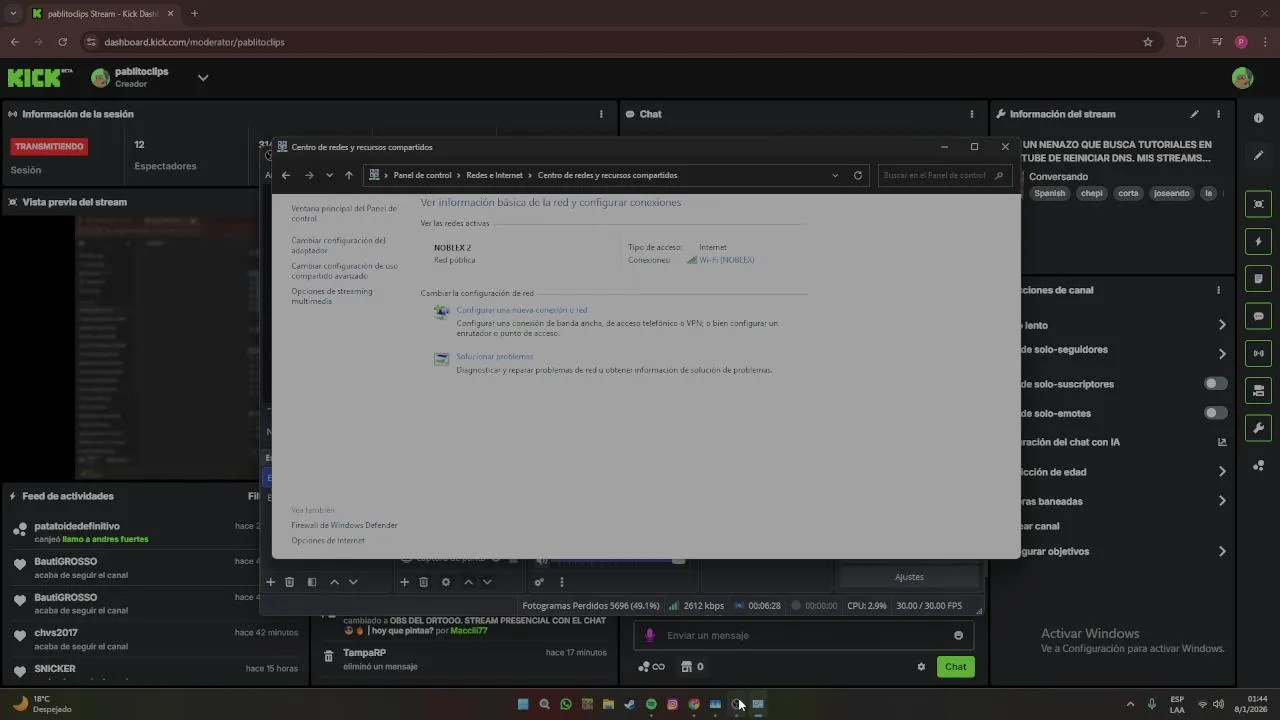1280x720 pixels.
Task: Open emoji picker in chat message box
Action: (958, 635)
